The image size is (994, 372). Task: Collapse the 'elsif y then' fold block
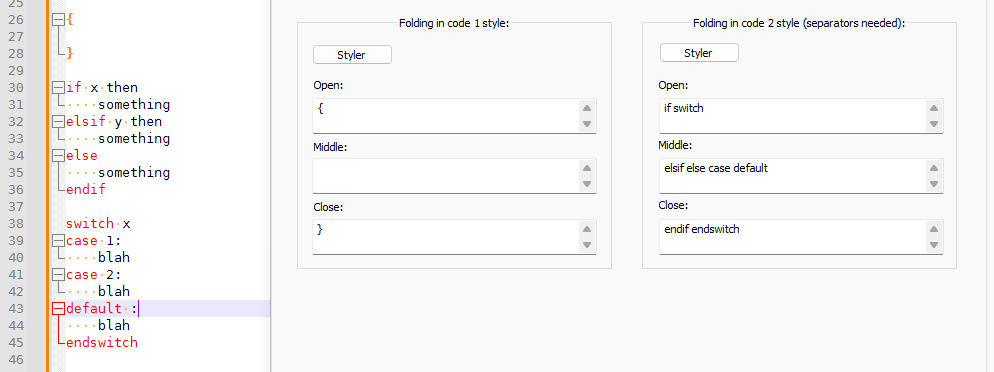coord(59,122)
